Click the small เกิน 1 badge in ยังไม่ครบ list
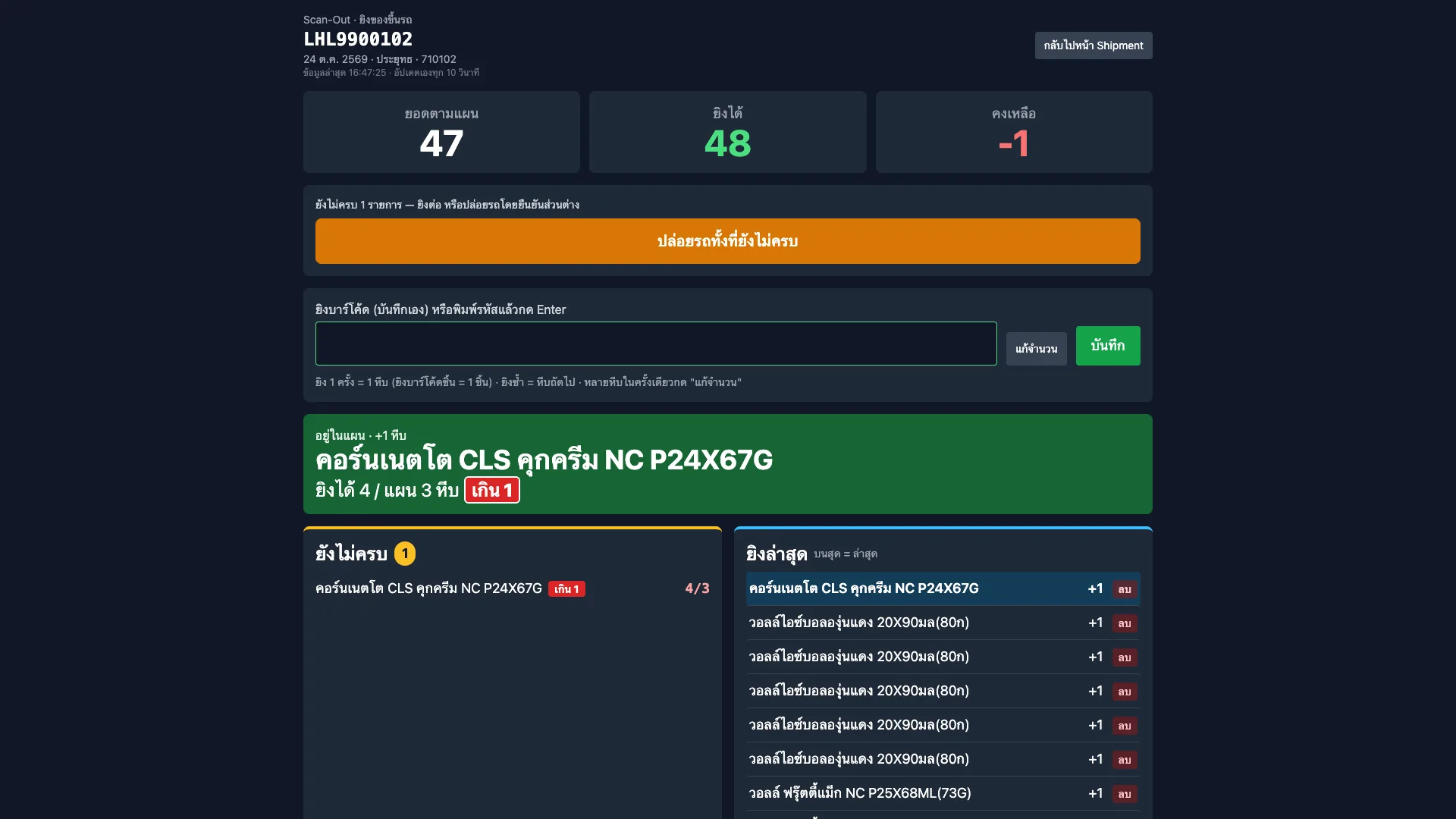Screen dimensions: 1456x819 pos(566,589)
